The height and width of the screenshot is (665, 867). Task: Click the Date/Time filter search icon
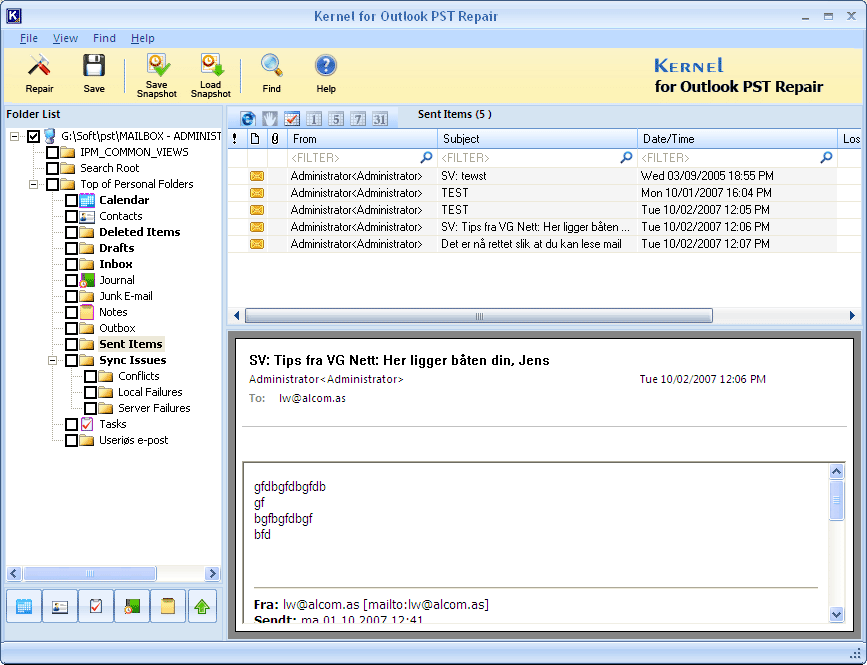click(x=826, y=158)
